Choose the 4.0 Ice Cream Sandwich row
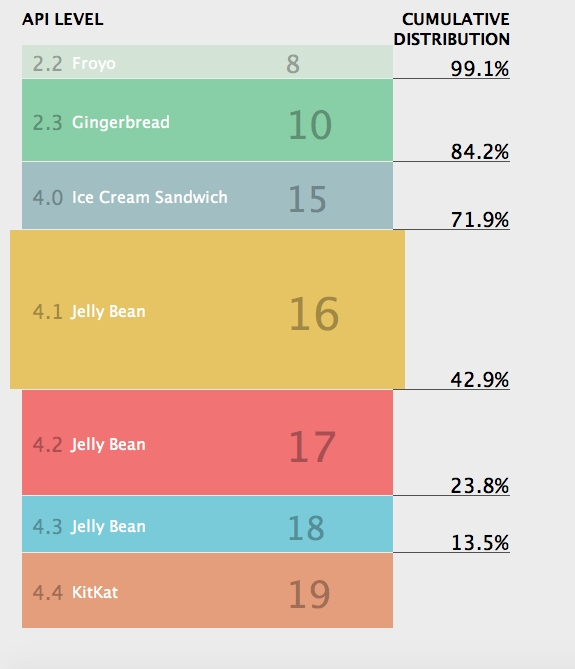Image resolution: width=575 pixels, height=669 pixels. pos(207,195)
